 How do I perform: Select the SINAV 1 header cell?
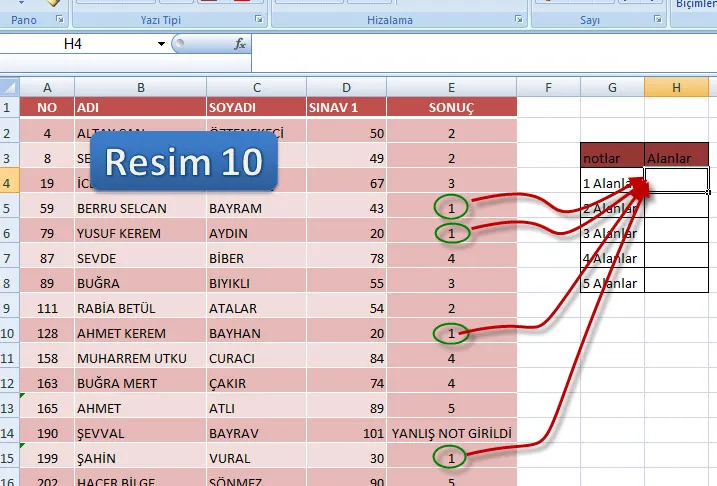pos(346,107)
